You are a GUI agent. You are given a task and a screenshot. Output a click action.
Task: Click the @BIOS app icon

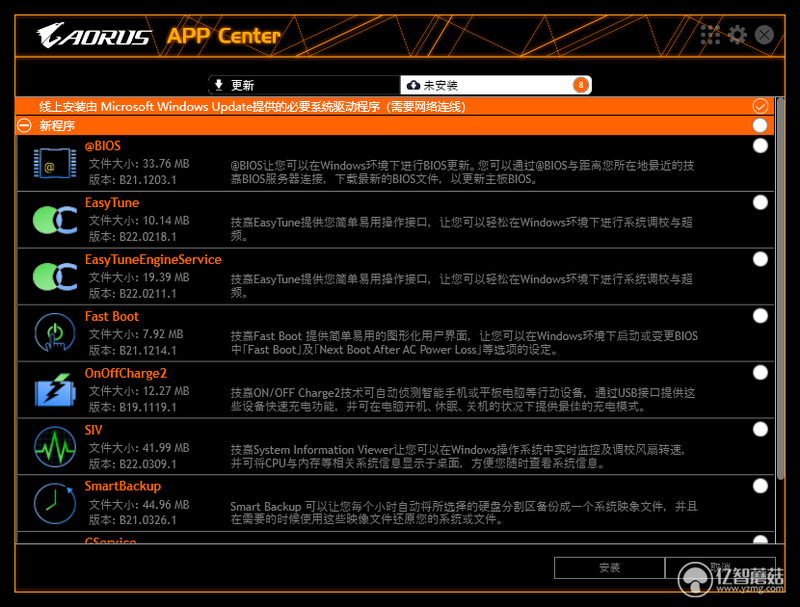pos(55,163)
